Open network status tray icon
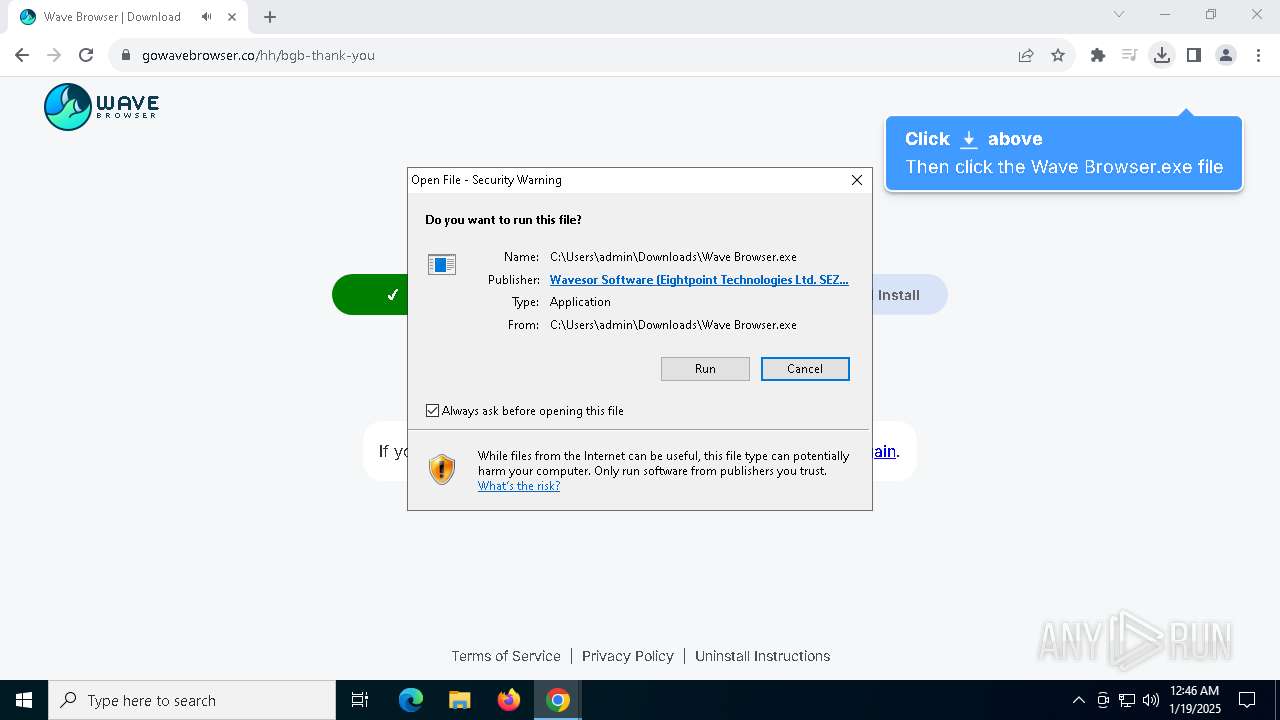The width and height of the screenshot is (1280, 720). tap(1127, 700)
